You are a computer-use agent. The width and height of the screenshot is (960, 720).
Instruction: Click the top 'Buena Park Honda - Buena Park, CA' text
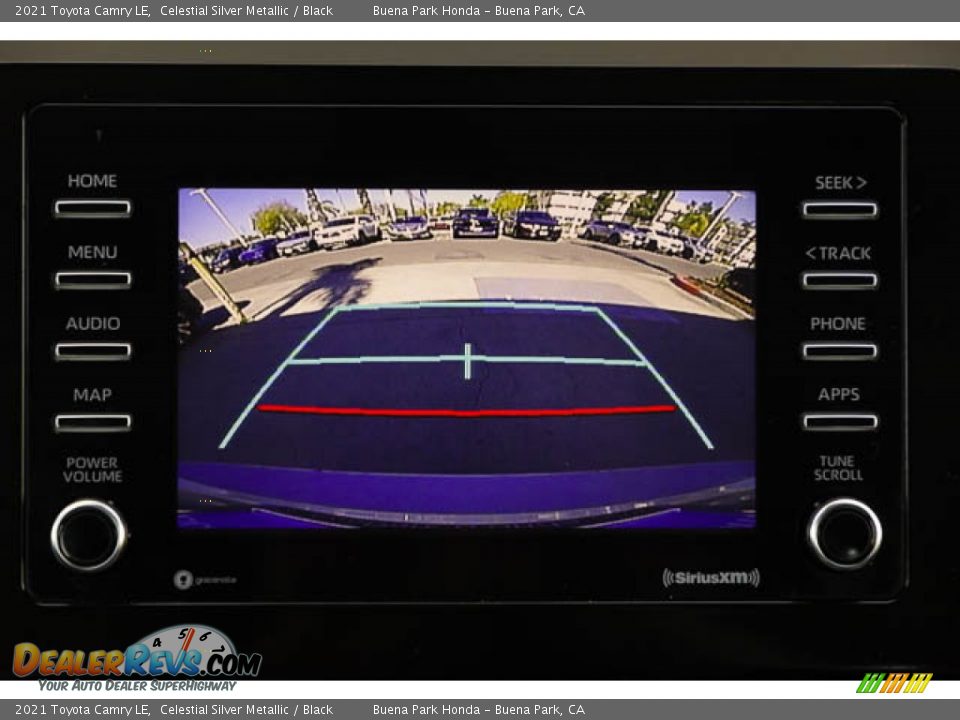tap(479, 10)
